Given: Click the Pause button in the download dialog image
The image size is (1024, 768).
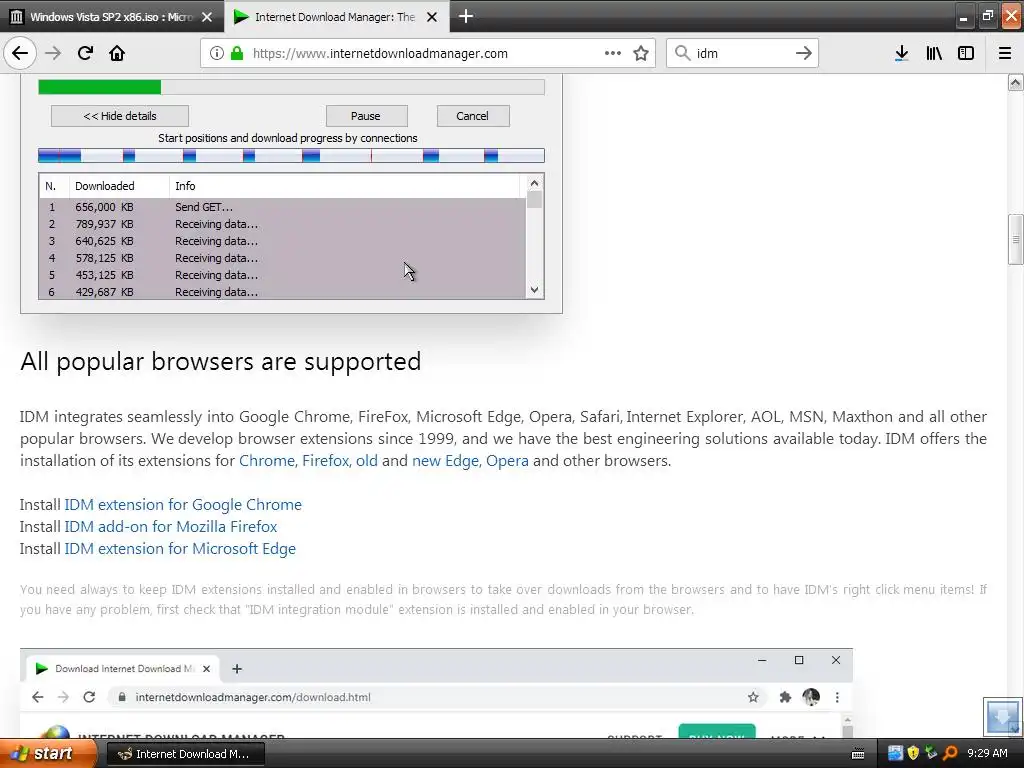Looking at the screenshot, I should coord(366,116).
